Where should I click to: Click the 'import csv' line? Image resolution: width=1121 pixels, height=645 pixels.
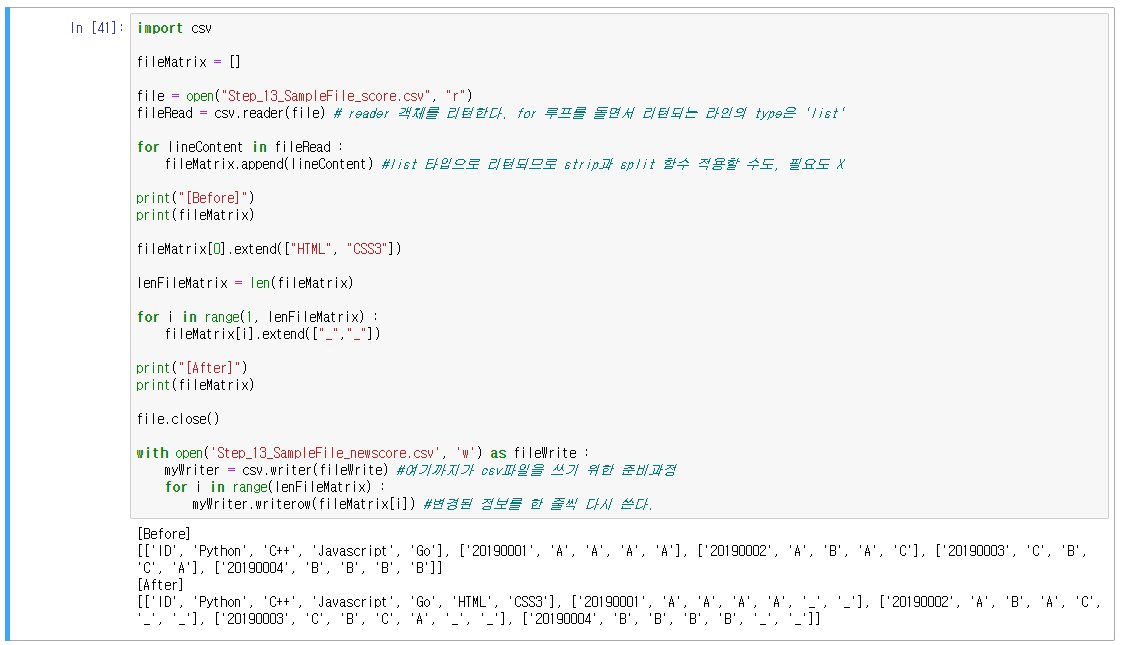click(174, 28)
